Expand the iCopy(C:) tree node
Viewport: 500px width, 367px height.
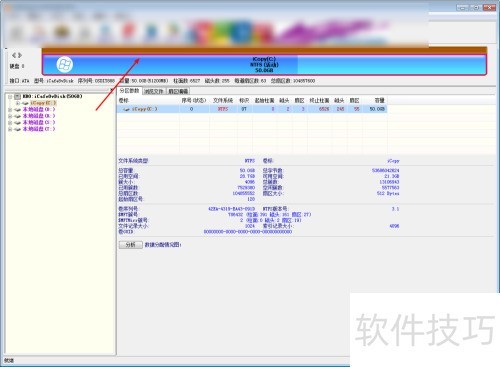tap(18, 103)
